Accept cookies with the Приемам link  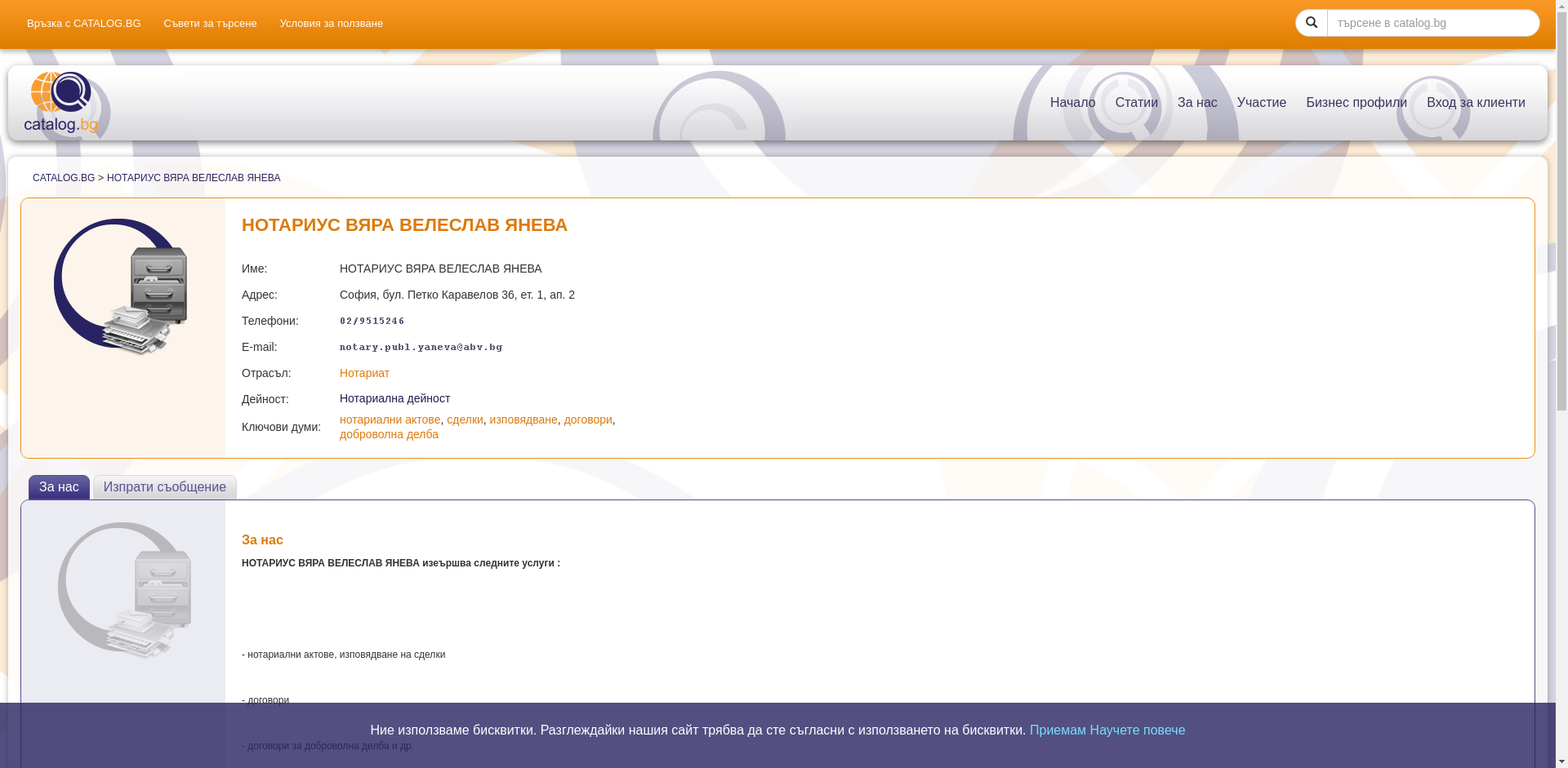(x=1058, y=730)
